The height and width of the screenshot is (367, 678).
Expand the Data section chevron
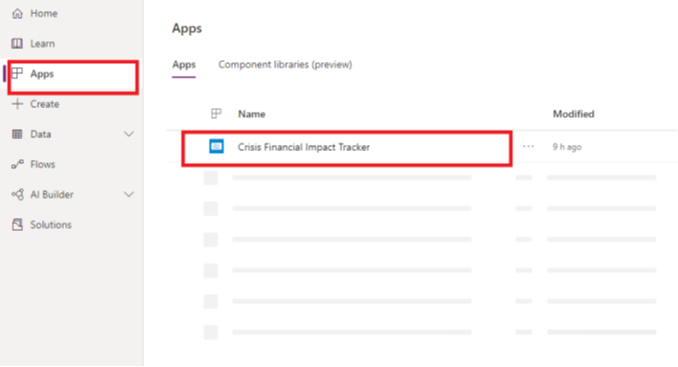click(129, 134)
